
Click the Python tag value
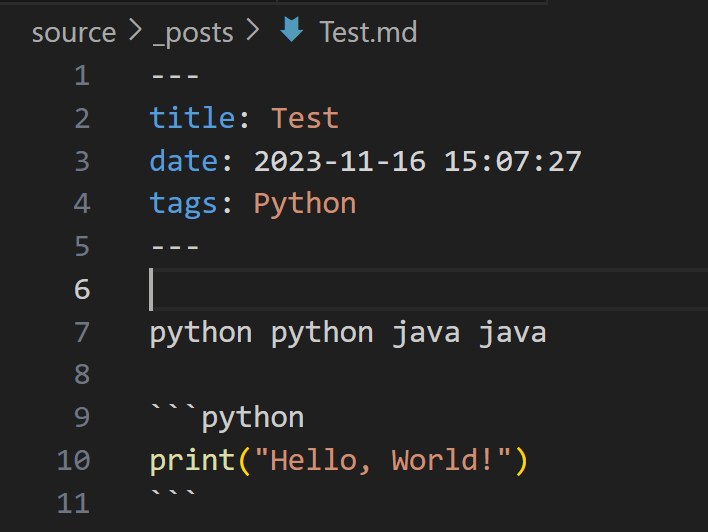click(x=305, y=204)
